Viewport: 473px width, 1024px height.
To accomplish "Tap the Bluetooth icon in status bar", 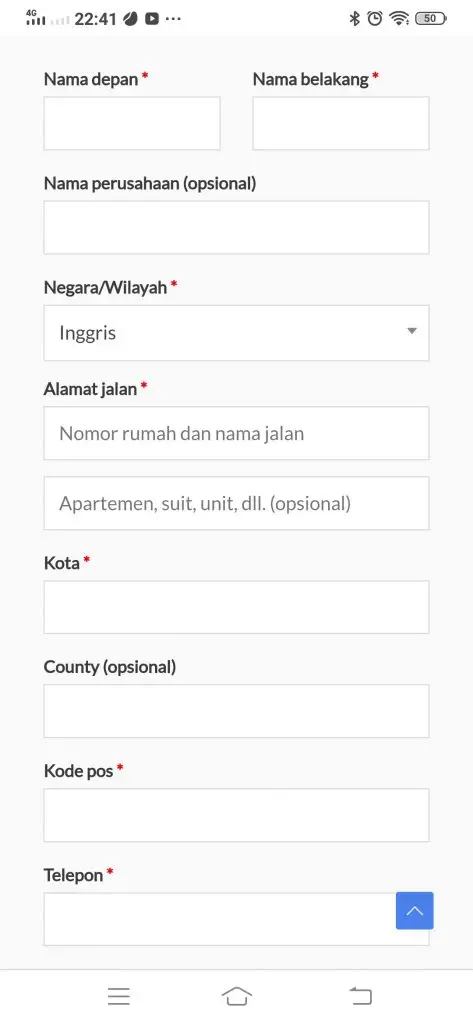I will click(x=355, y=18).
